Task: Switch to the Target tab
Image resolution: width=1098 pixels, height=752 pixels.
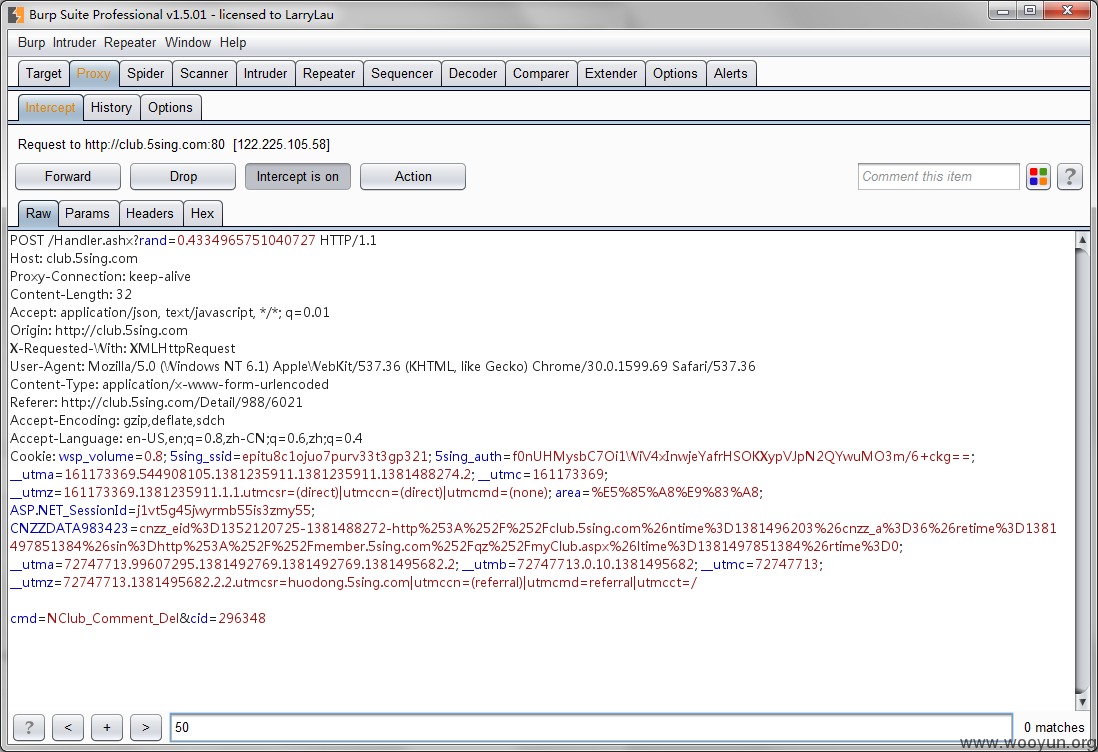Action: pyautogui.click(x=43, y=74)
